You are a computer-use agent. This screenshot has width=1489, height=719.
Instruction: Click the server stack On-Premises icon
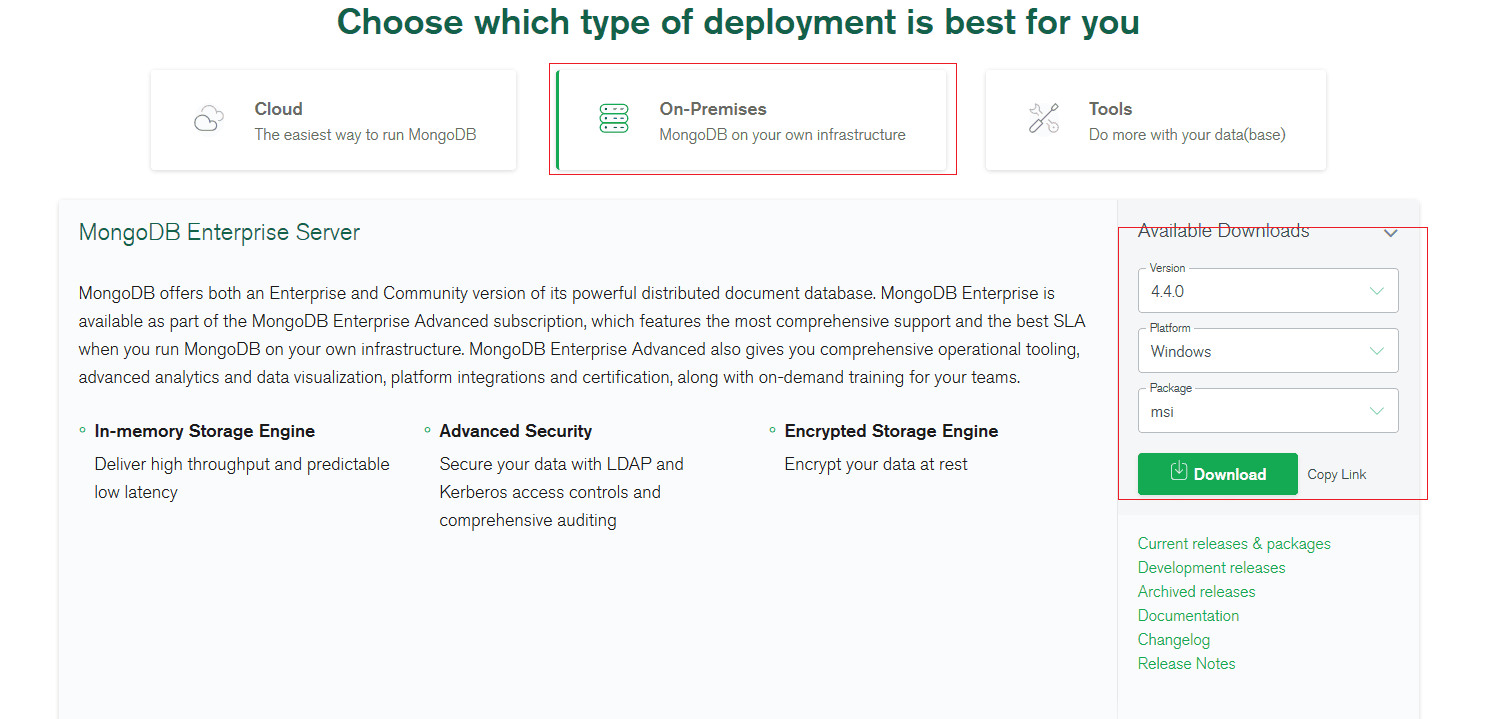(x=614, y=119)
